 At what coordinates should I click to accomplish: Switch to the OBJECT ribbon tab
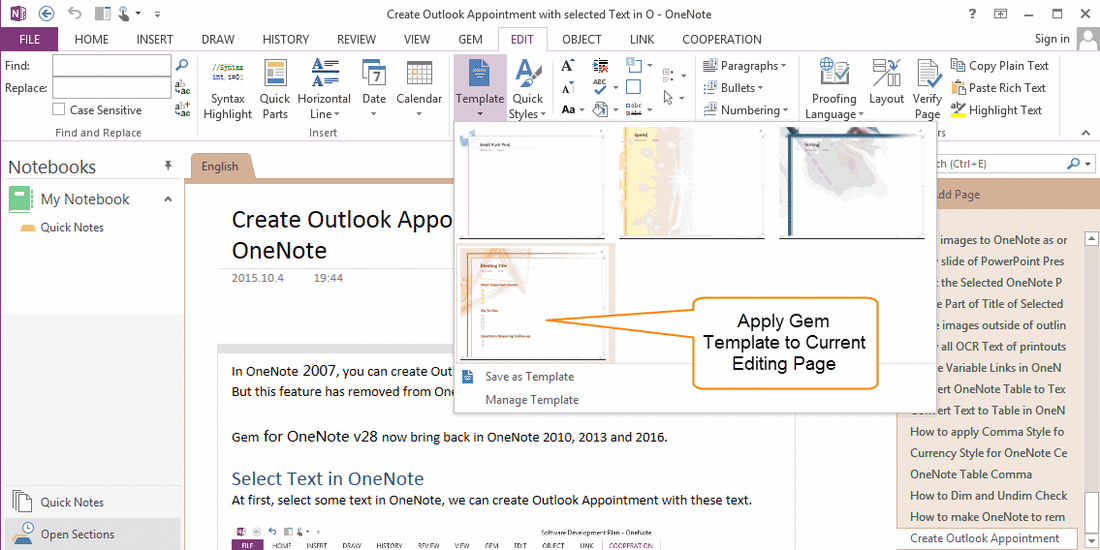click(x=582, y=39)
